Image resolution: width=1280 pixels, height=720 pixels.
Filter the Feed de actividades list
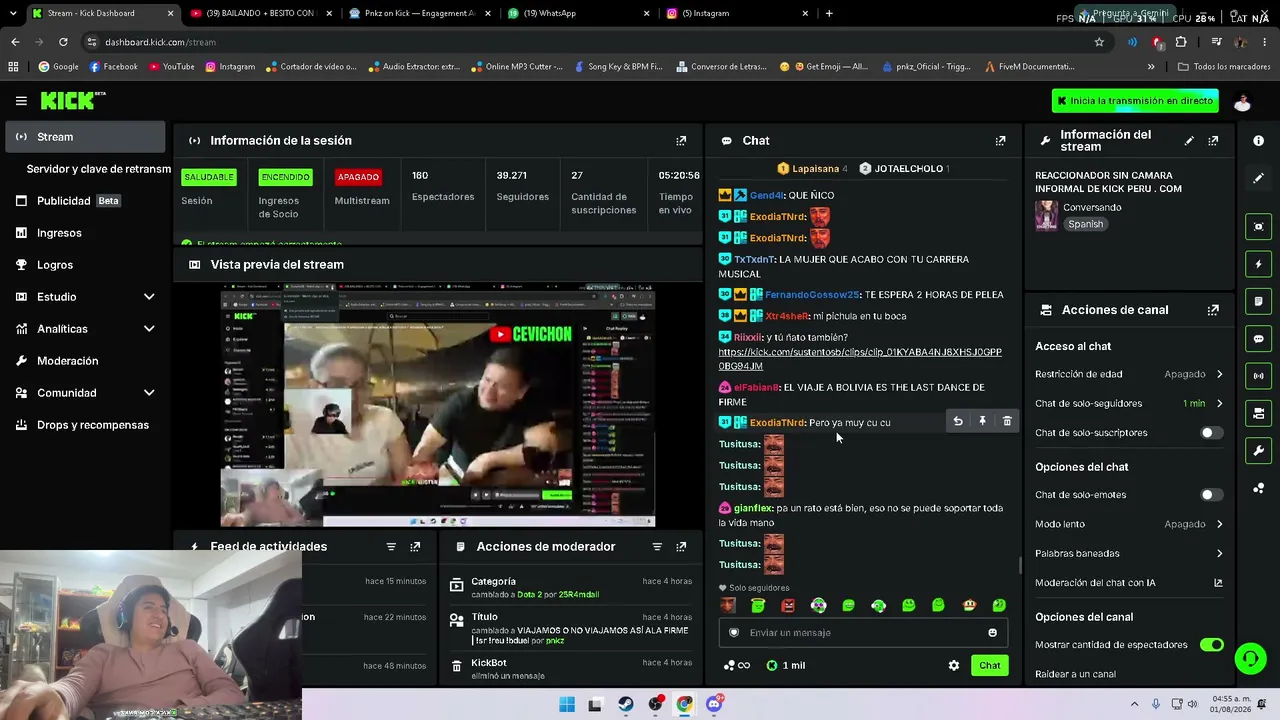pyautogui.click(x=391, y=547)
